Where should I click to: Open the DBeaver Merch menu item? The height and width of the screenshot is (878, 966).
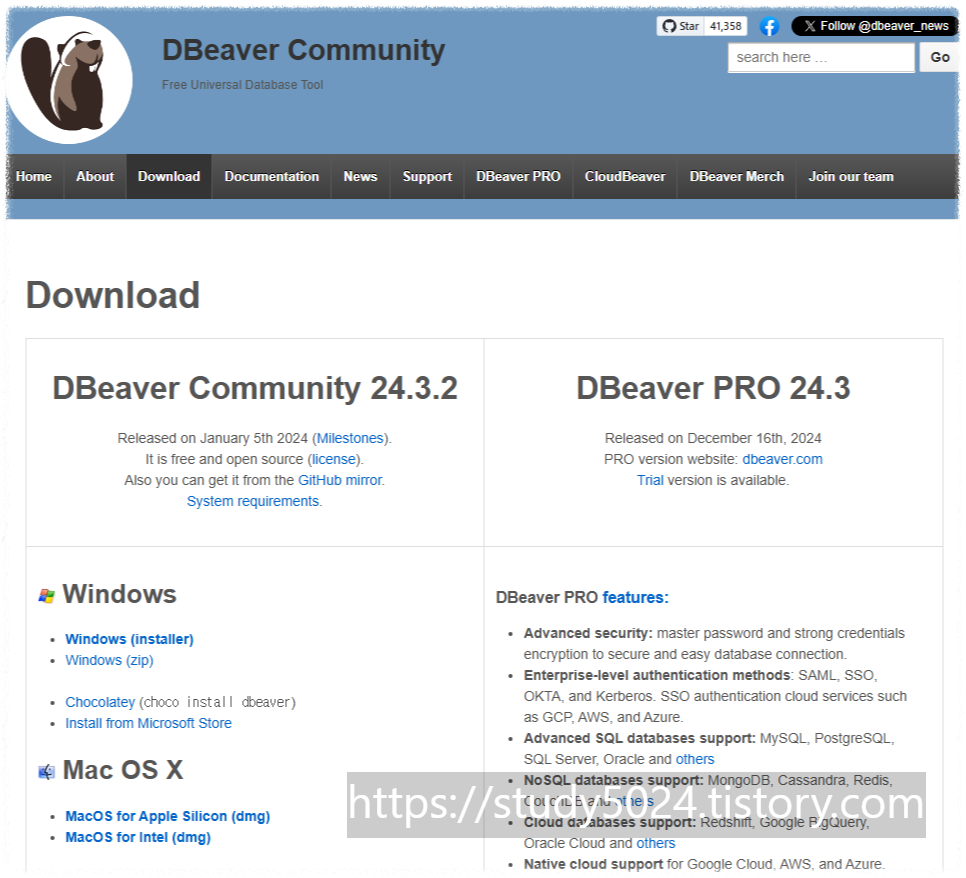coord(737,177)
